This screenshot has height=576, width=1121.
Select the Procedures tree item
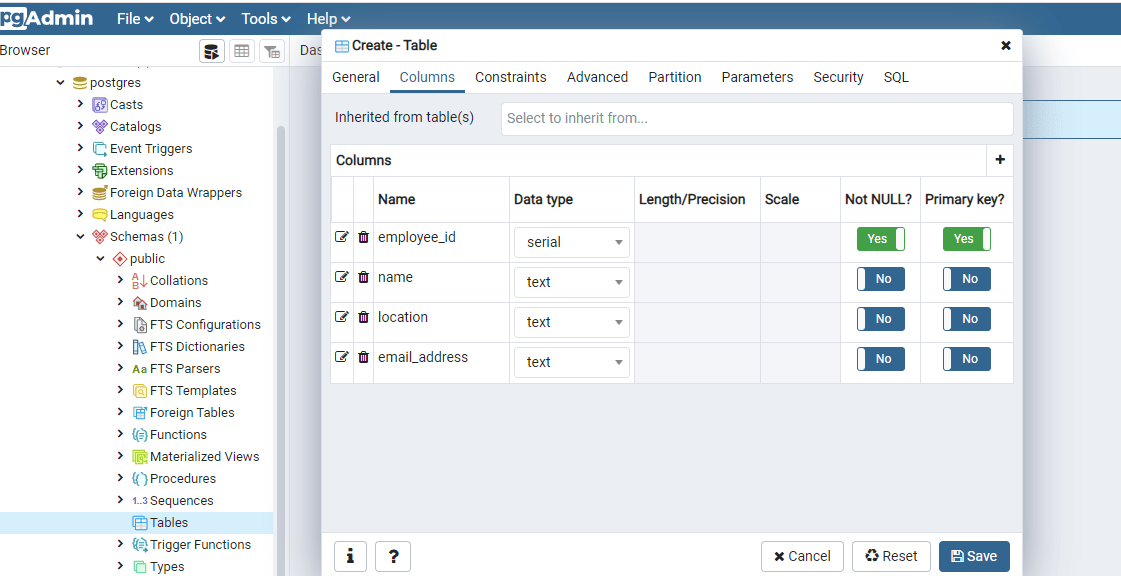click(x=183, y=479)
